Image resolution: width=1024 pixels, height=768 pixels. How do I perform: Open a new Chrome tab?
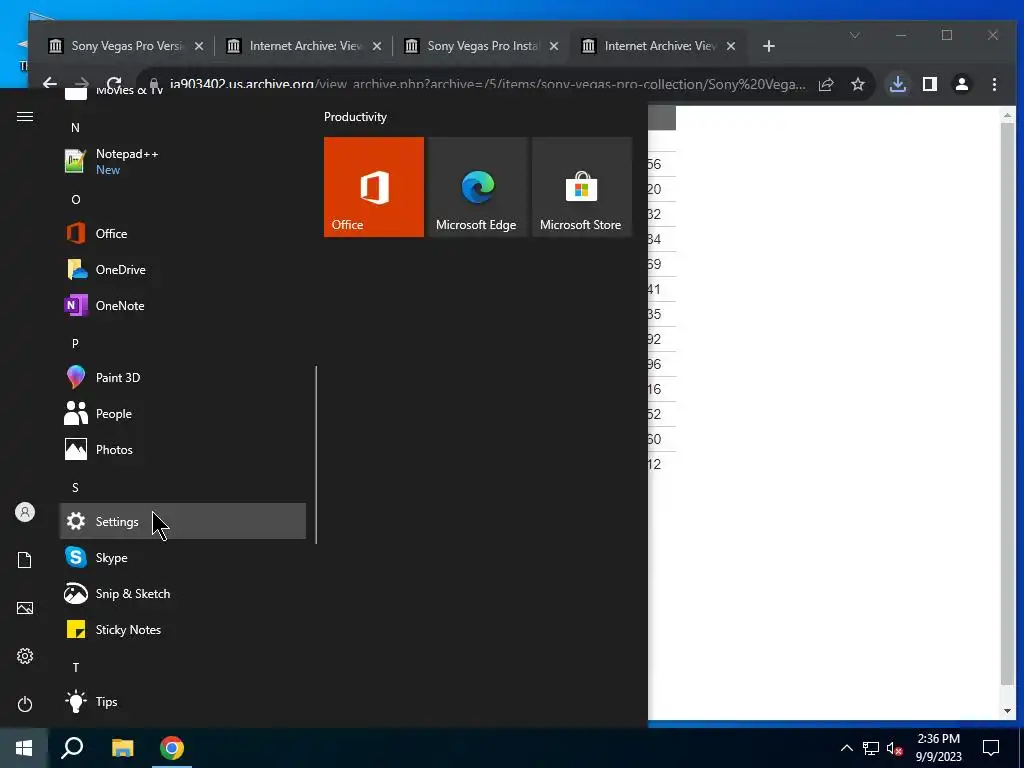point(769,46)
